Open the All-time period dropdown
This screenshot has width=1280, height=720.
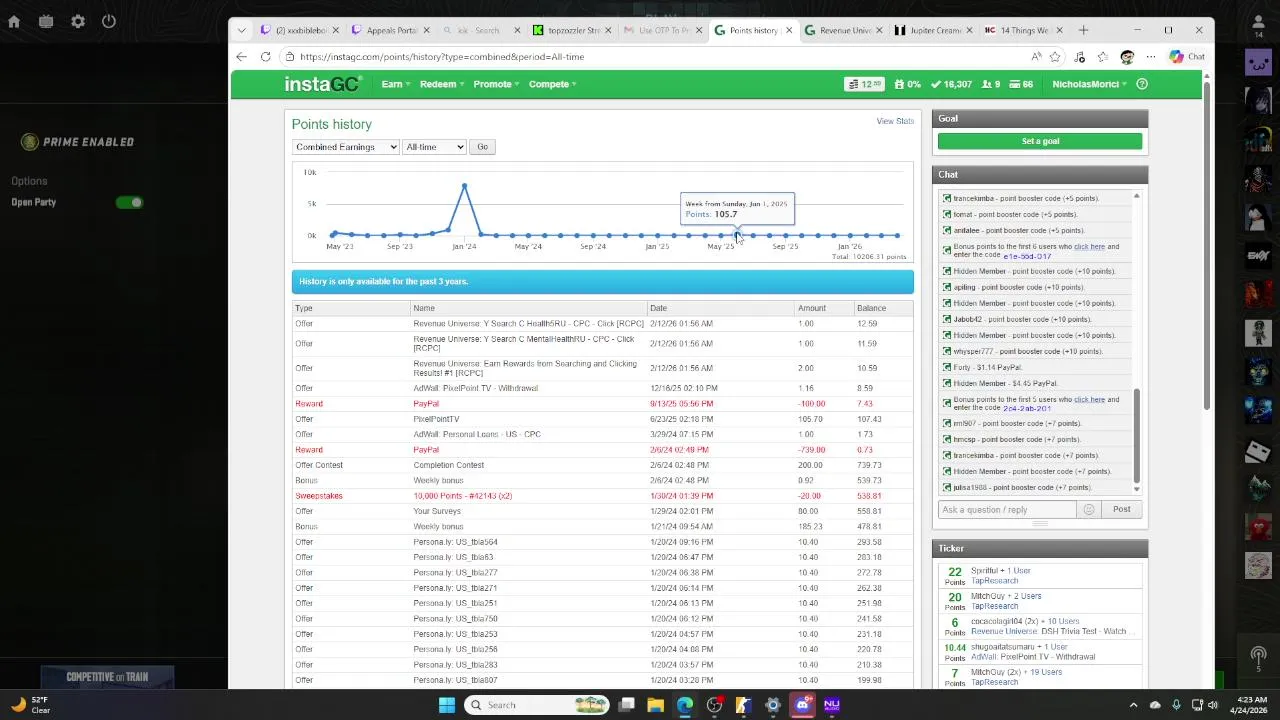coord(434,147)
